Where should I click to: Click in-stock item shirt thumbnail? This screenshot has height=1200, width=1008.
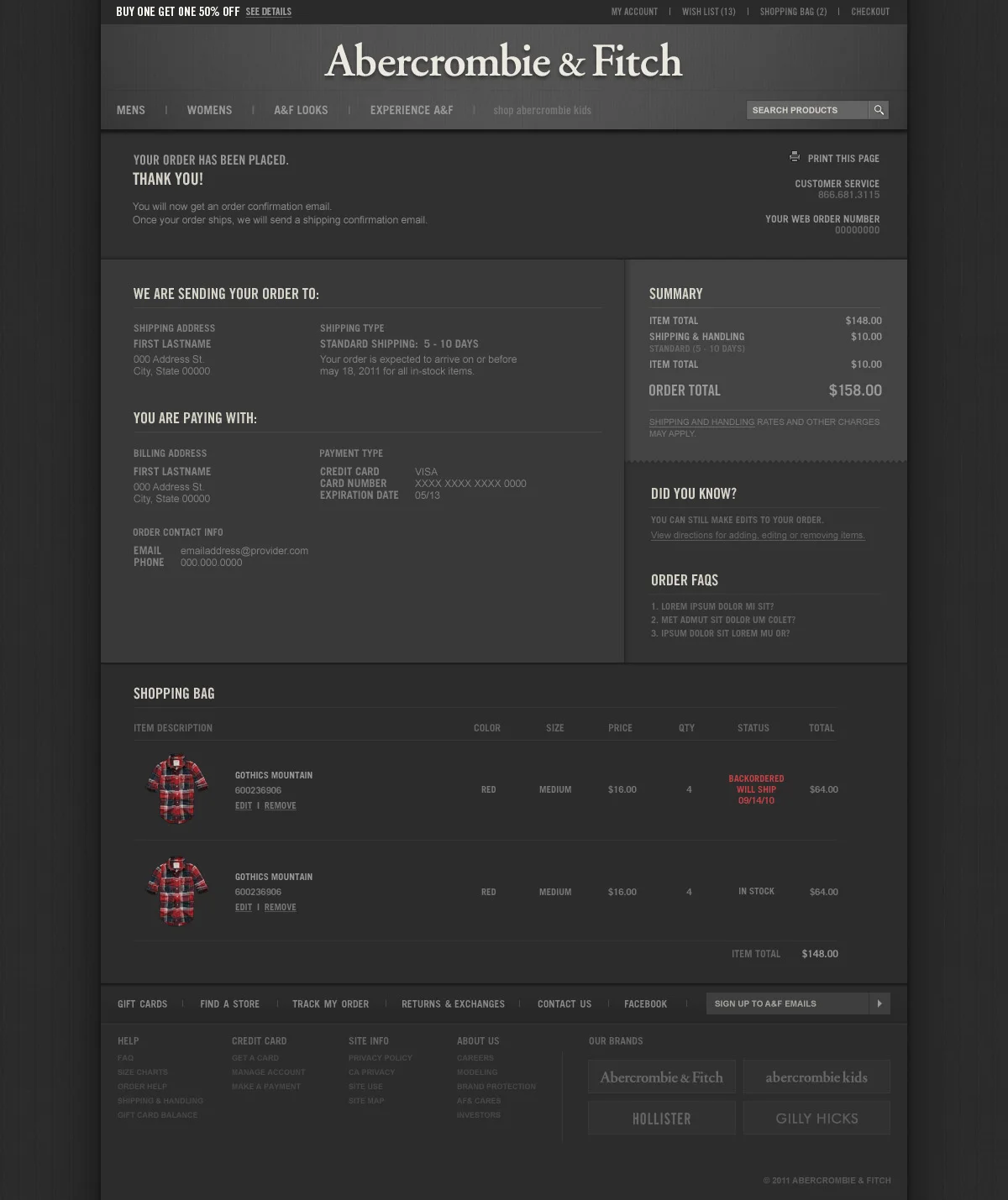tap(176, 891)
